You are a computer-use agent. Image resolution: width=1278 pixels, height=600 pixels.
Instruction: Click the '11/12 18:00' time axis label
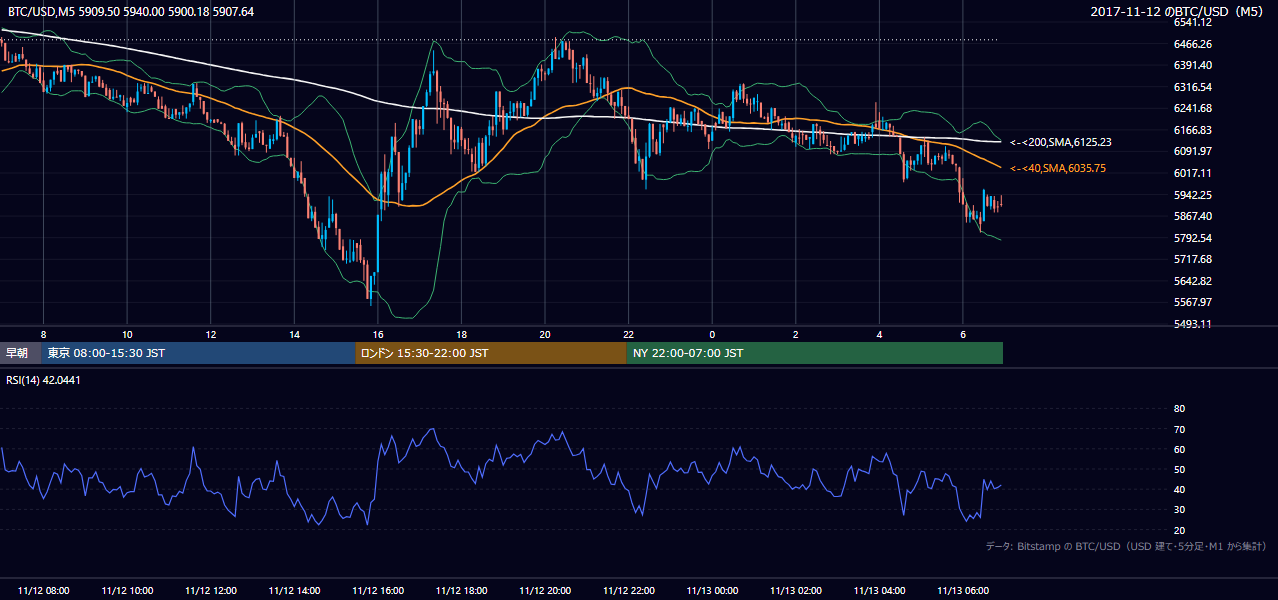click(461, 591)
